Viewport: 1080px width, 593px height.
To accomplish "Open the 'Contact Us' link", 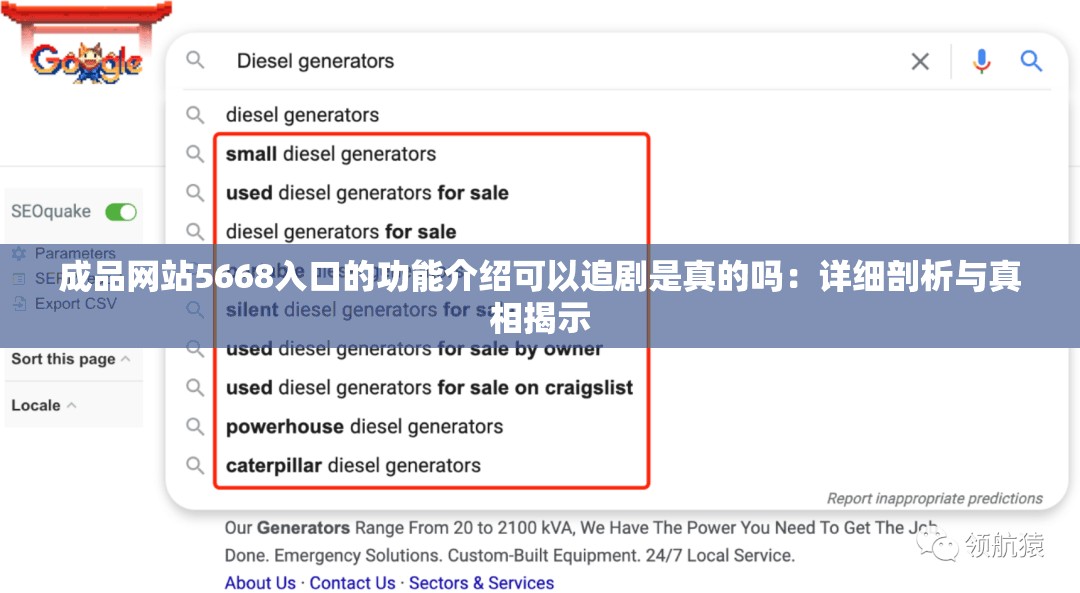I will (x=351, y=582).
